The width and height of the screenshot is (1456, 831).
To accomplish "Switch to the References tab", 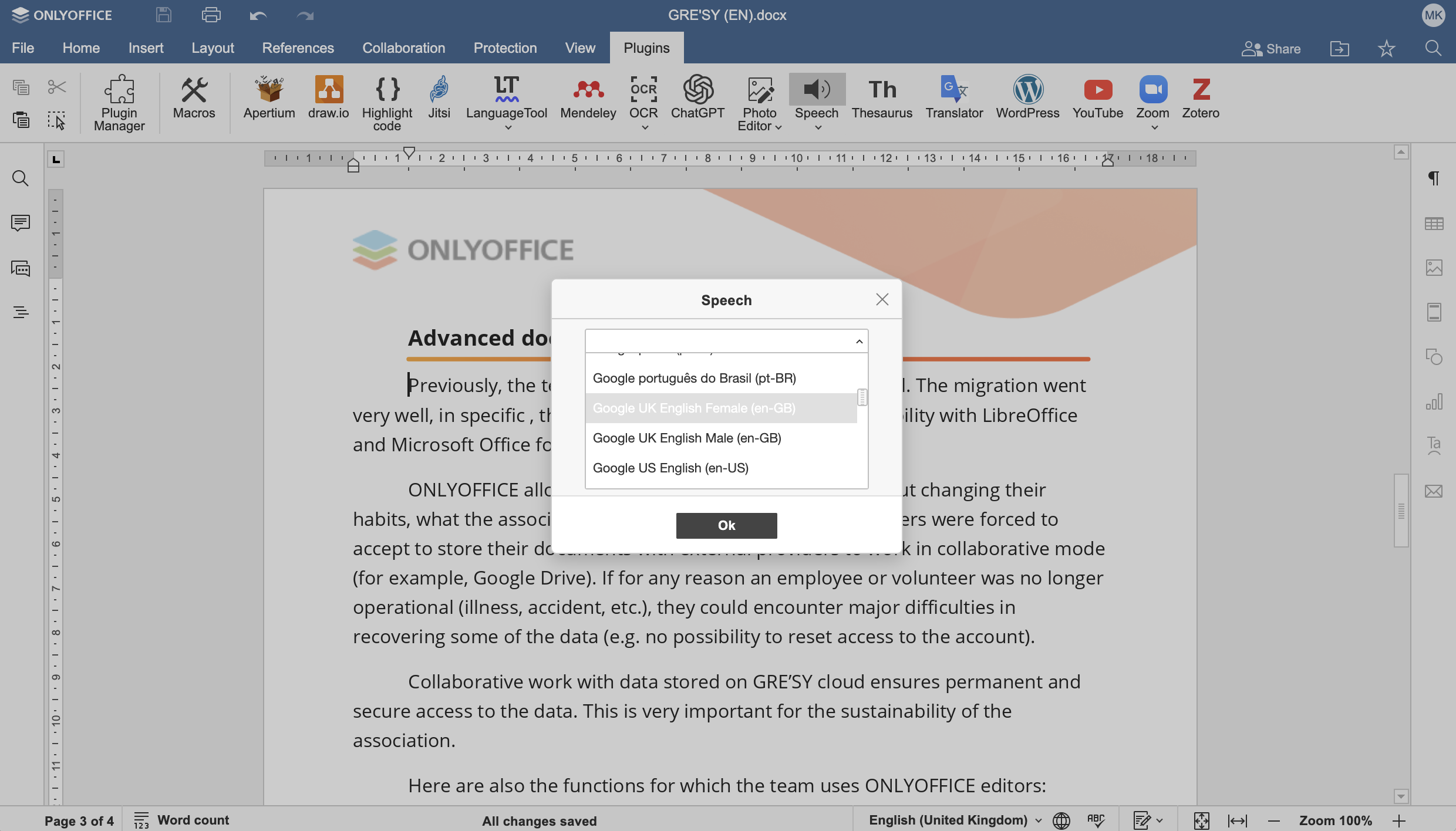I will click(298, 48).
